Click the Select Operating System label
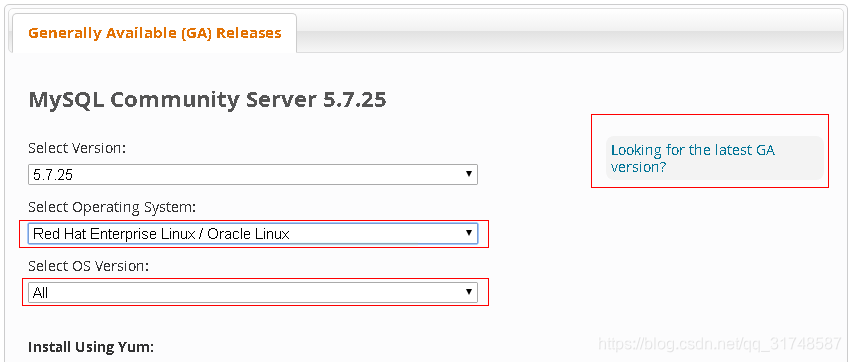The height and width of the screenshot is (362, 851). tap(112, 207)
